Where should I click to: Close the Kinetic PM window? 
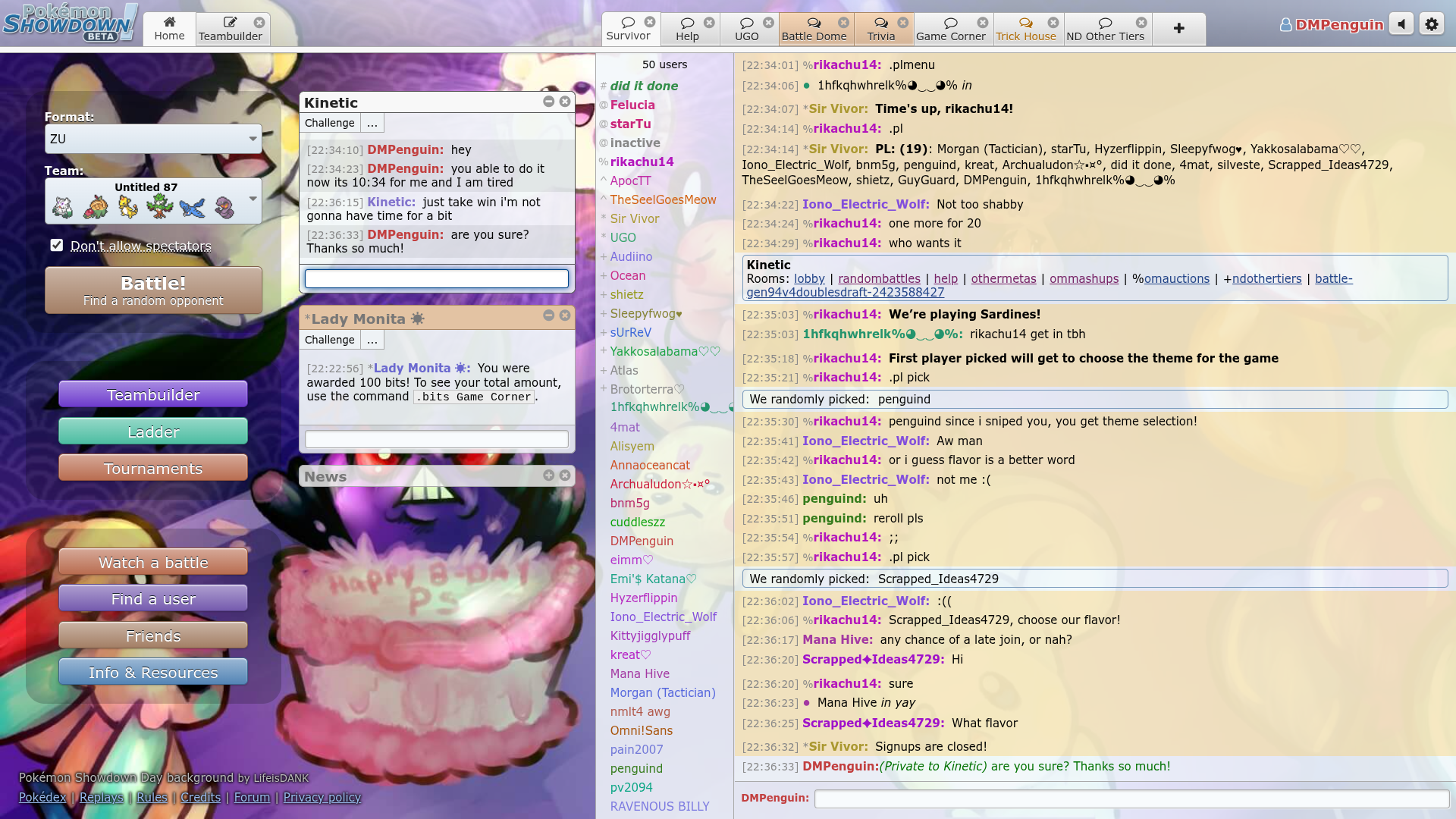(565, 101)
